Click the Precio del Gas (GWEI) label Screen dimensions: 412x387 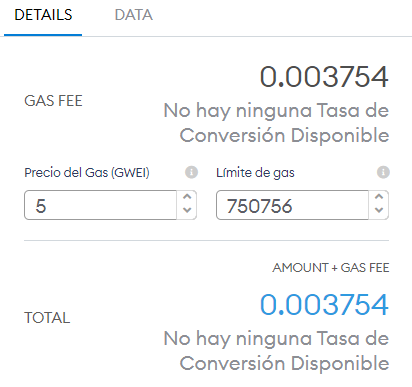(87, 173)
